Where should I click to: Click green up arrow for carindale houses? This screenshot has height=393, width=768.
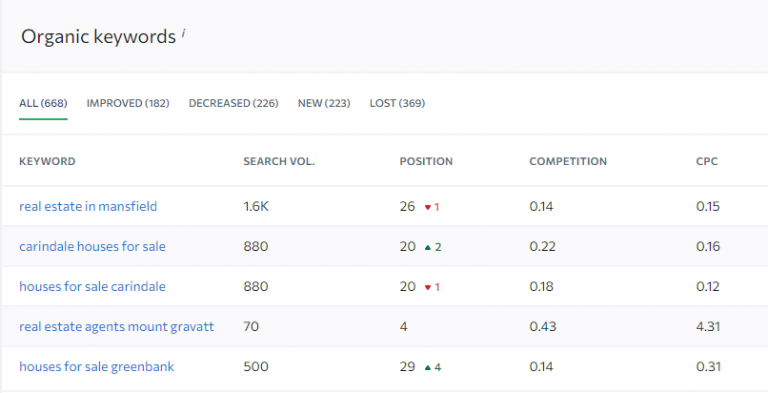[428, 247]
